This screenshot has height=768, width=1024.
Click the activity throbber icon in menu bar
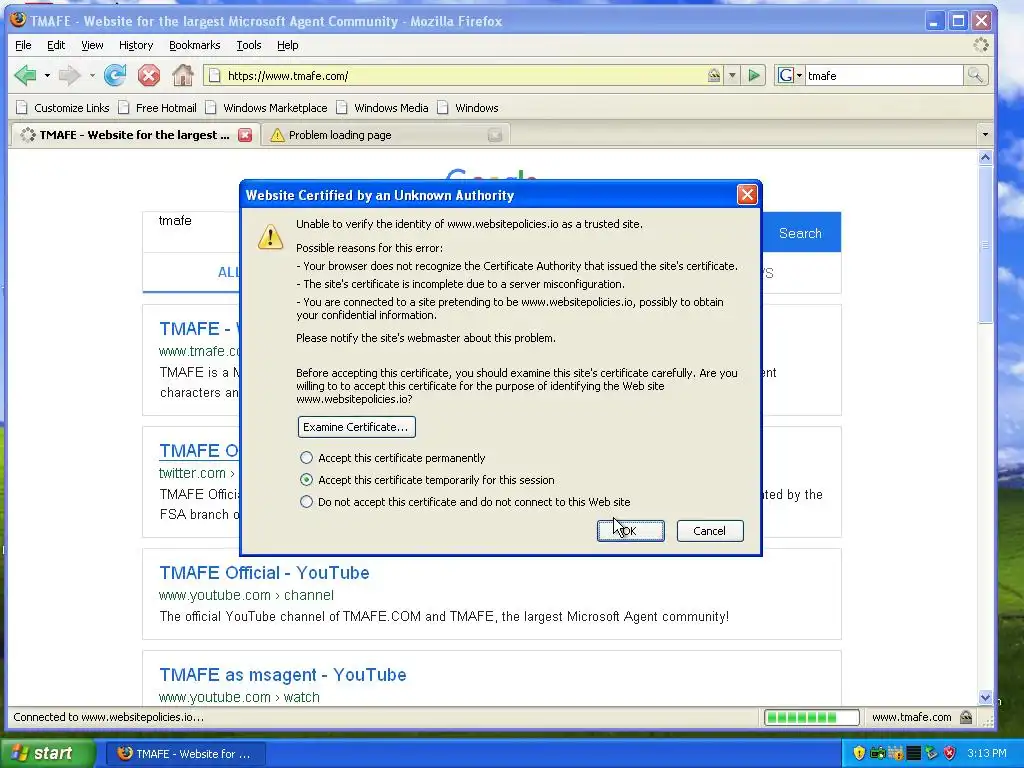point(981,45)
